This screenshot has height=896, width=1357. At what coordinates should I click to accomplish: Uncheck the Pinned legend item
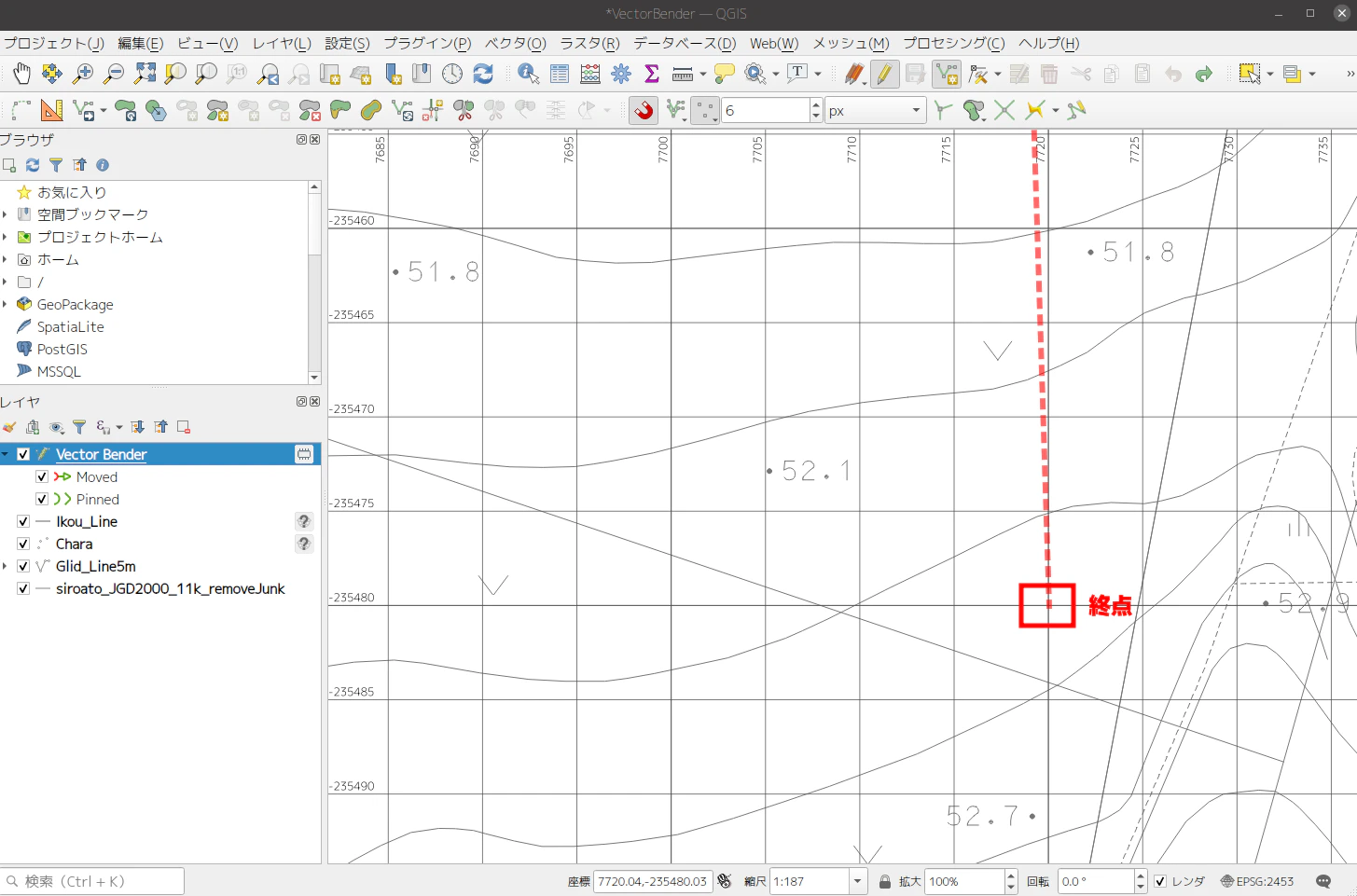click(x=42, y=499)
